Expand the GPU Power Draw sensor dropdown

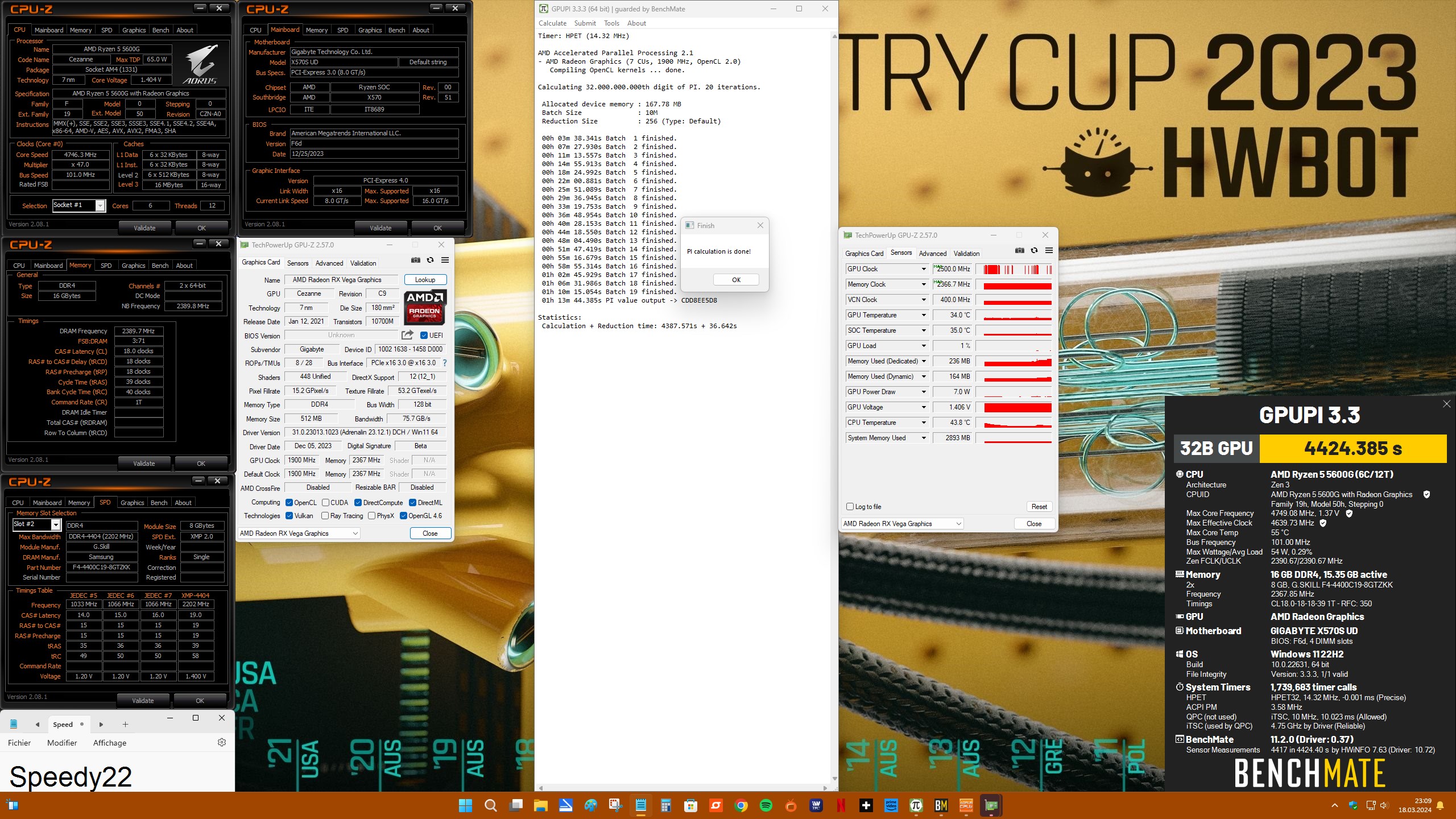pos(924,392)
